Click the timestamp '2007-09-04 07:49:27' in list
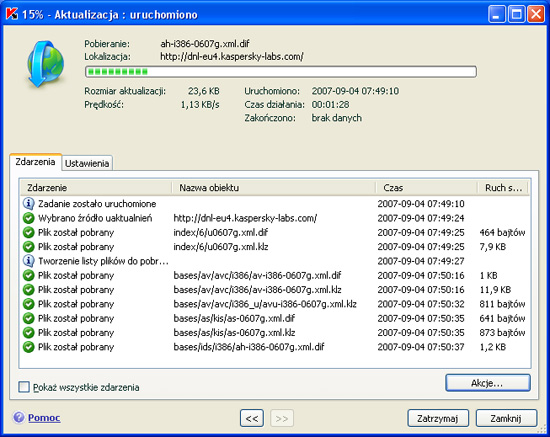The height and width of the screenshot is (437, 550). tap(421, 261)
